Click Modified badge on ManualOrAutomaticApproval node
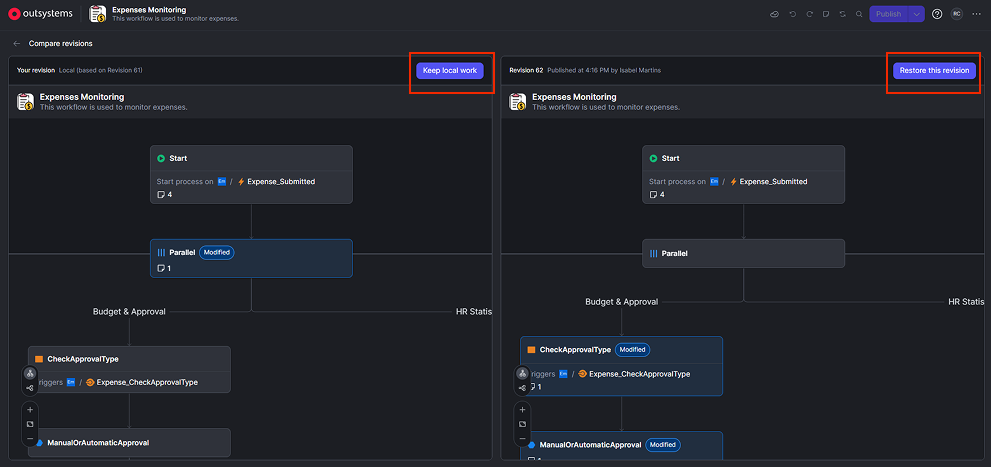991x467 pixels. tap(663, 445)
